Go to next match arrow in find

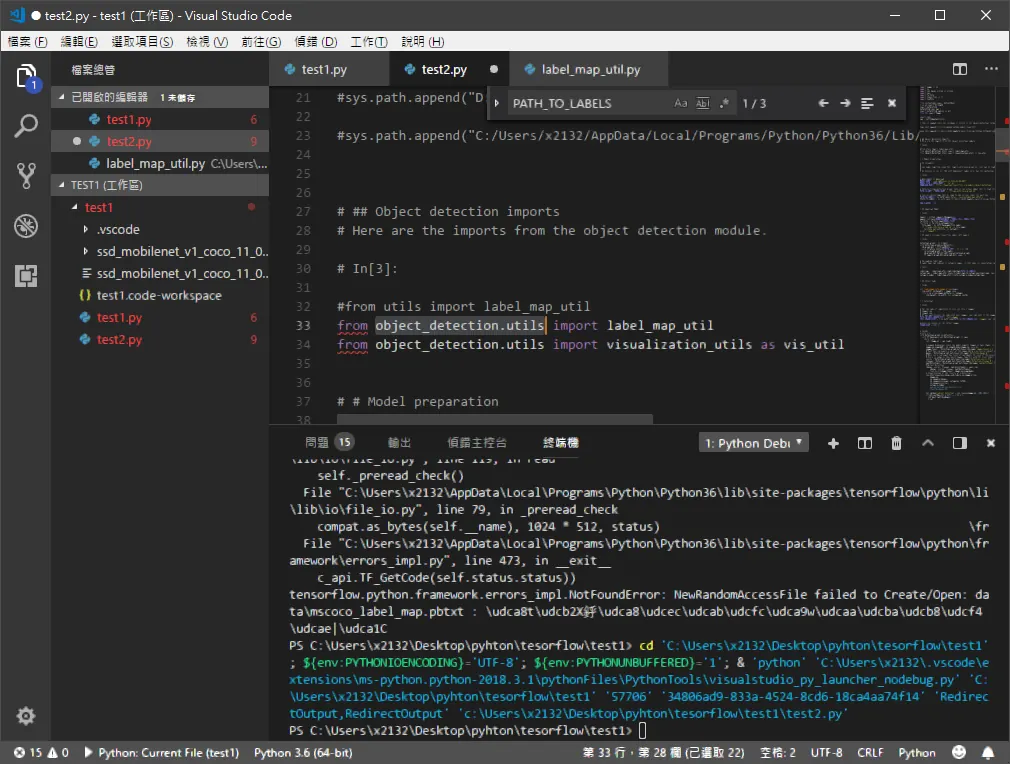click(845, 103)
